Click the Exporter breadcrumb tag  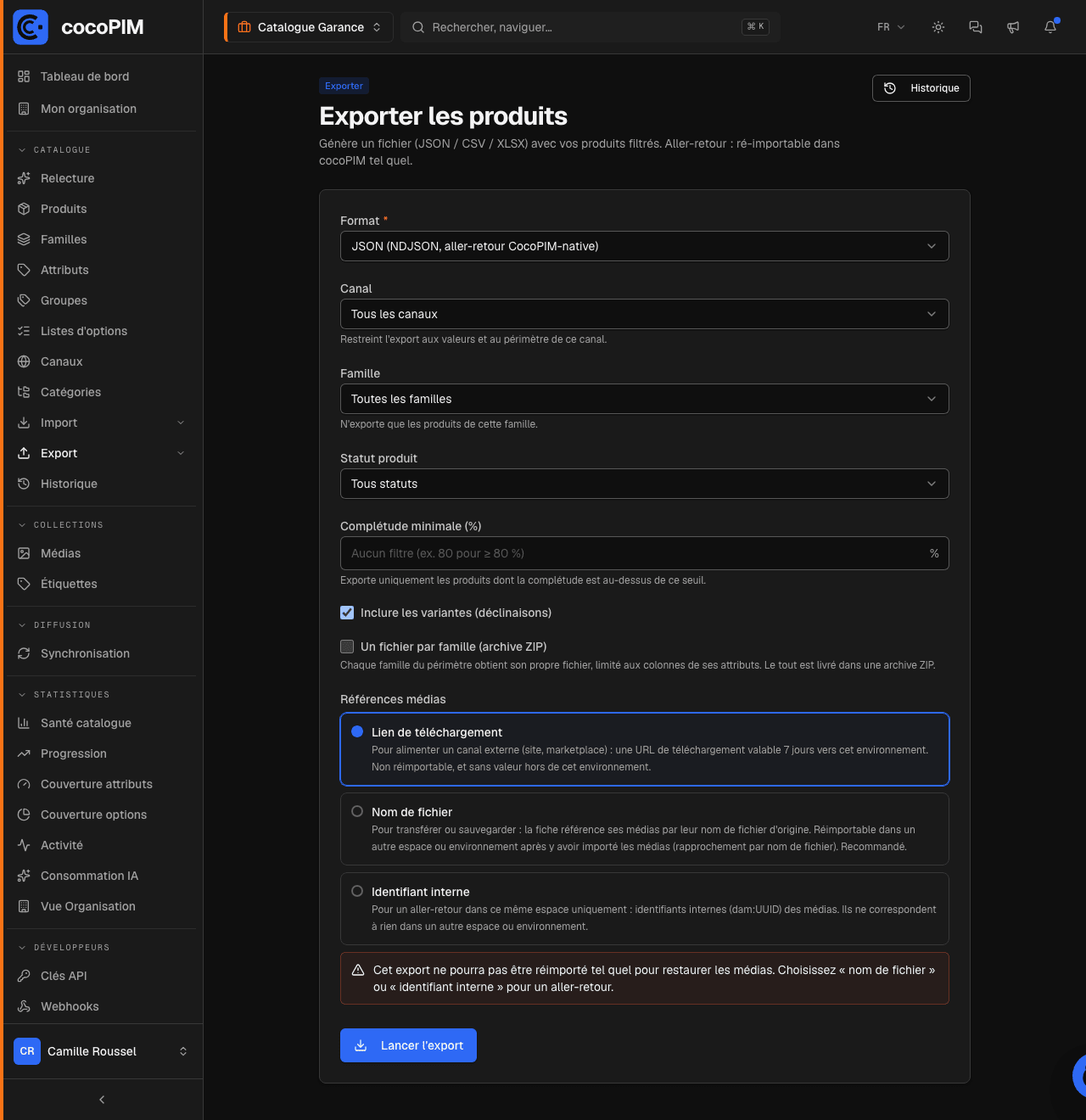point(344,86)
